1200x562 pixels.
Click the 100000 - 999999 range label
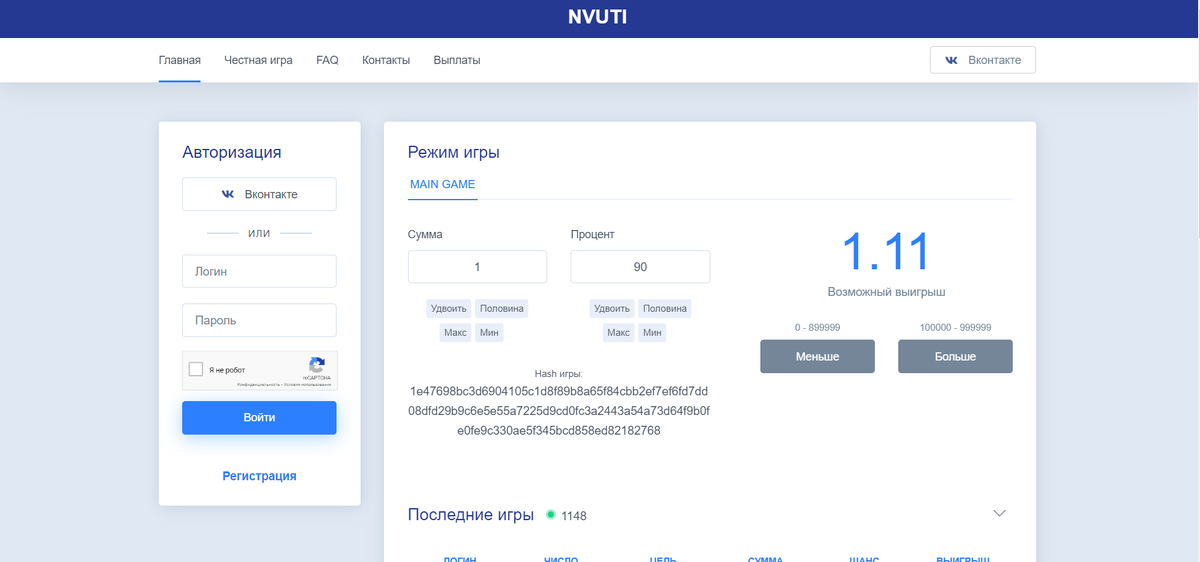tap(955, 327)
